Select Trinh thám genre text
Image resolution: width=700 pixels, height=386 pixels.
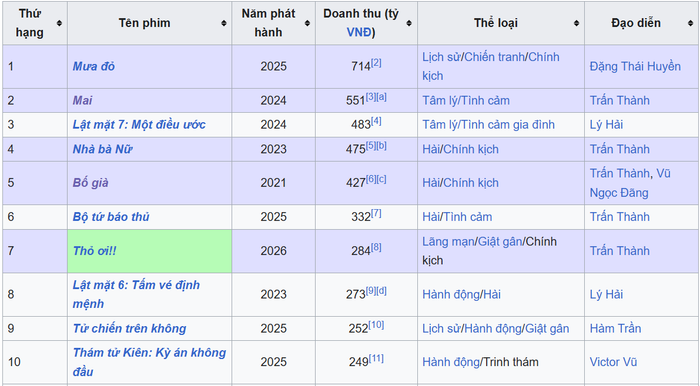coord(511,362)
